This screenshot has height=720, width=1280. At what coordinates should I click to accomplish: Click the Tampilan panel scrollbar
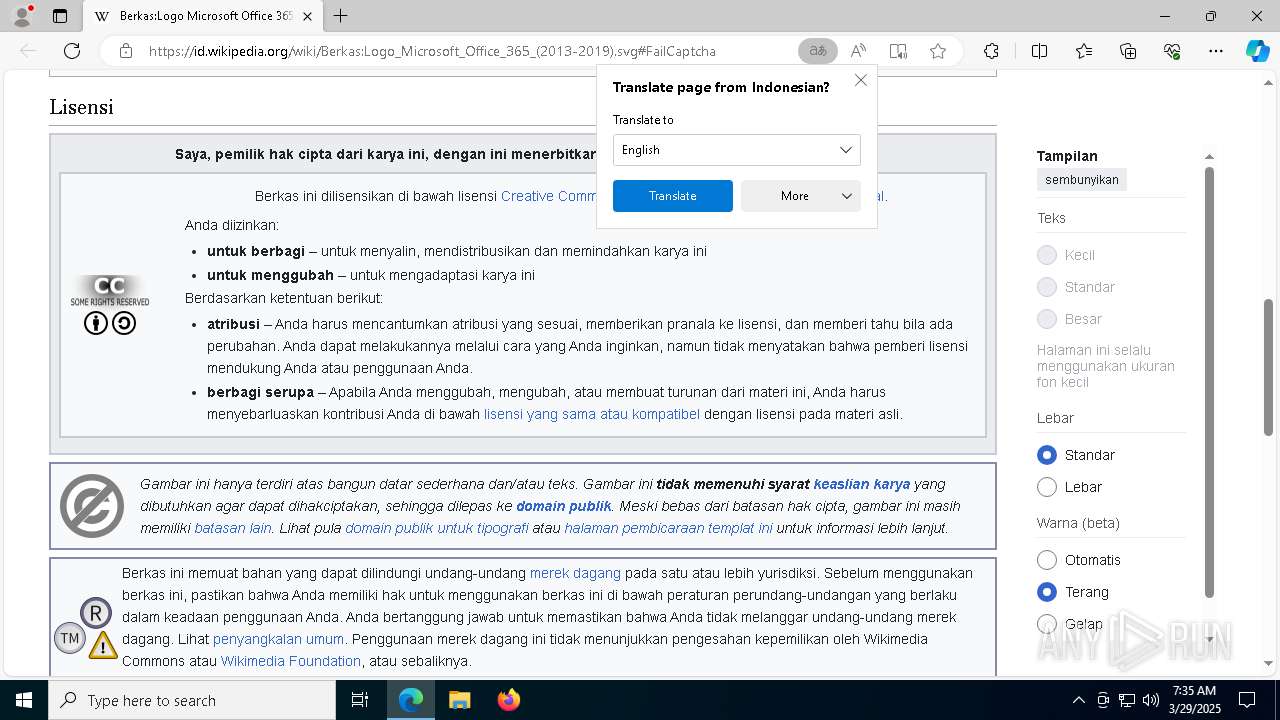[1209, 382]
